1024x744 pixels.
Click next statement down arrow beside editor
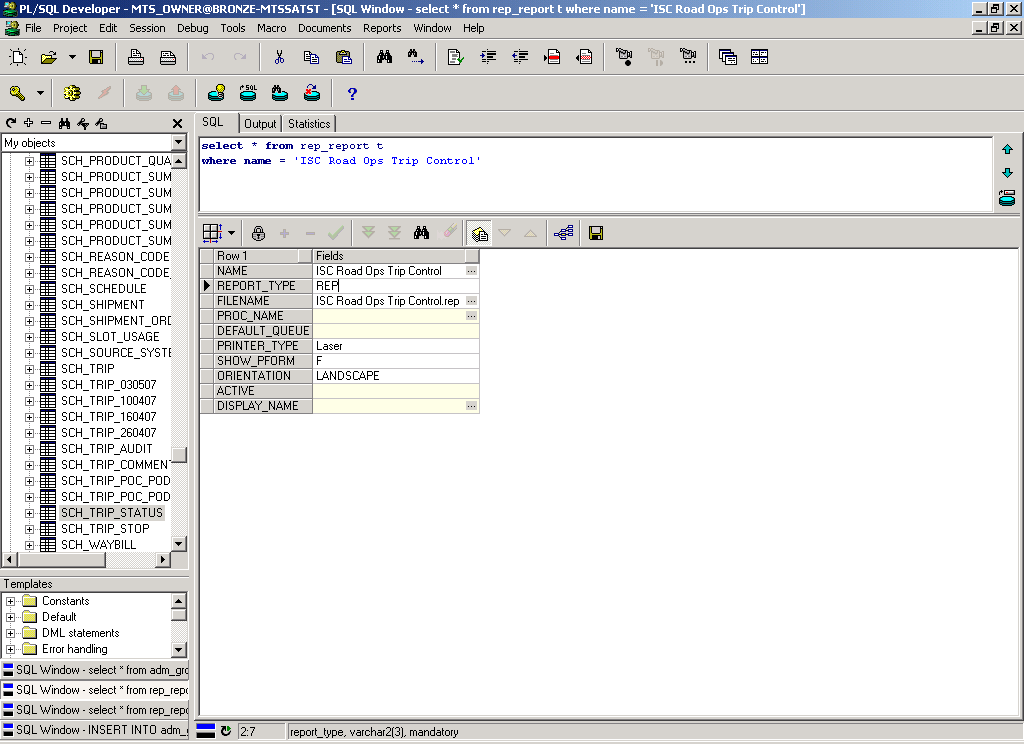point(1007,173)
